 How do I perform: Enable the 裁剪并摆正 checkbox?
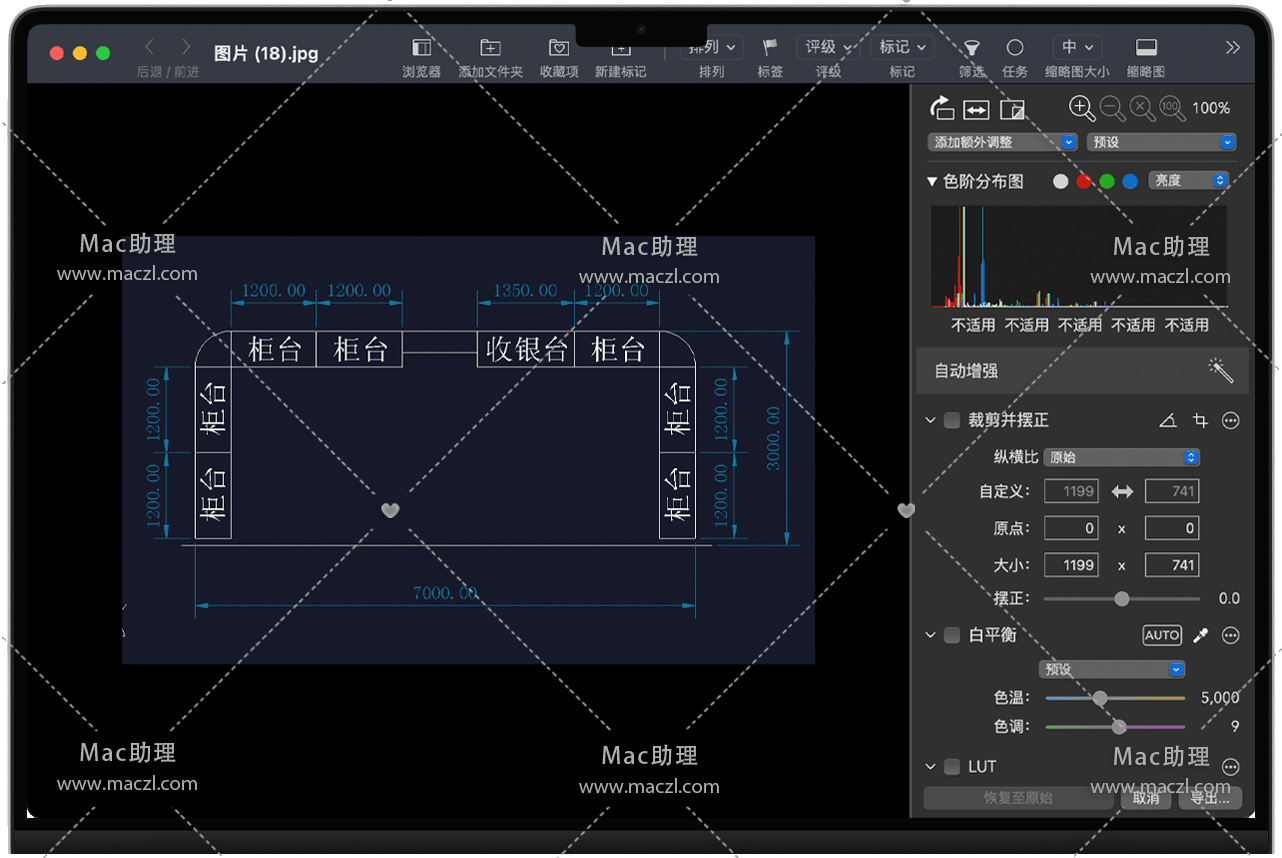952,420
